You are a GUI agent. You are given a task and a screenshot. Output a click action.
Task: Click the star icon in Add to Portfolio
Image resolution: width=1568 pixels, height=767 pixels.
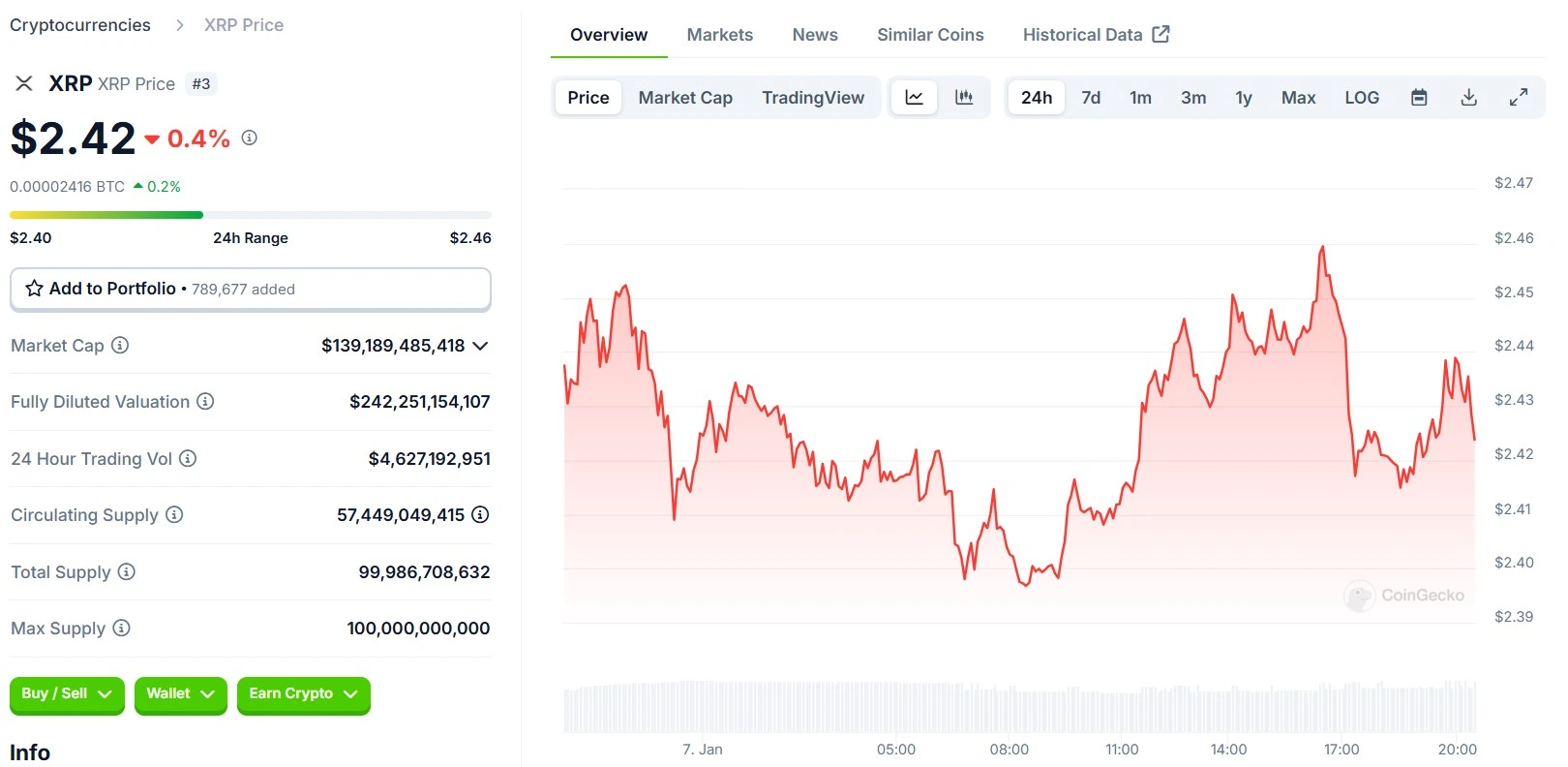tap(34, 289)
